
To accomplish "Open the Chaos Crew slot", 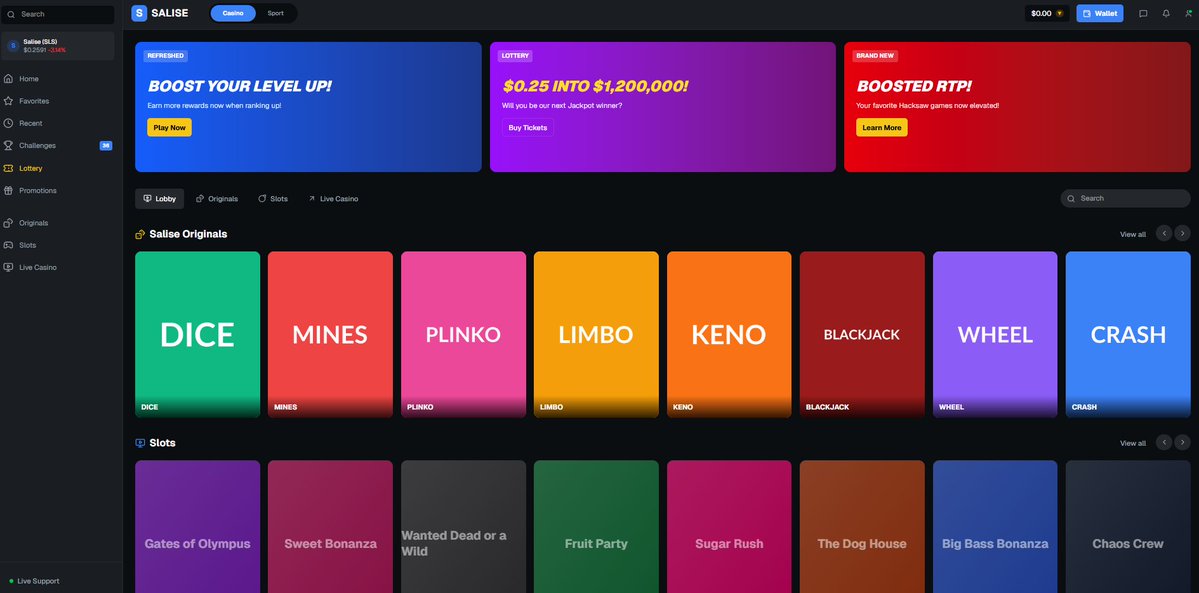I will pos(1128,526).
